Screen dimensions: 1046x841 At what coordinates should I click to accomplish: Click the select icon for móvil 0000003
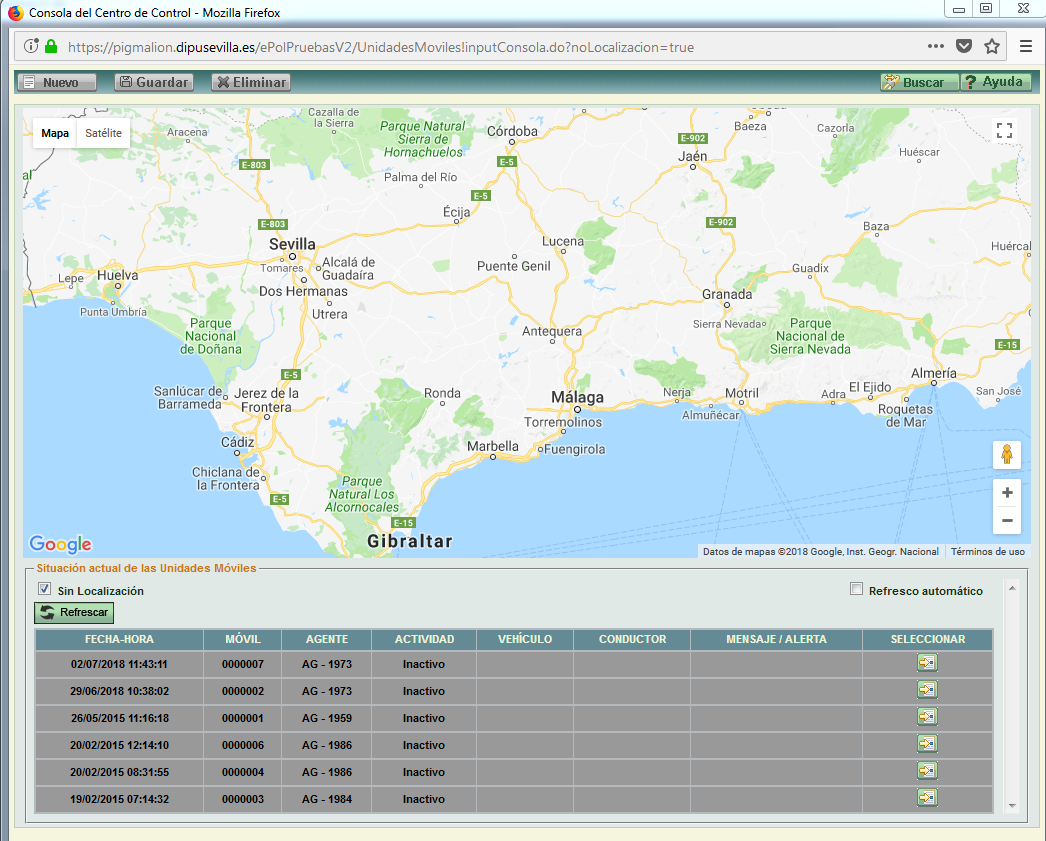pyautogui.click(x=927, y=798)
